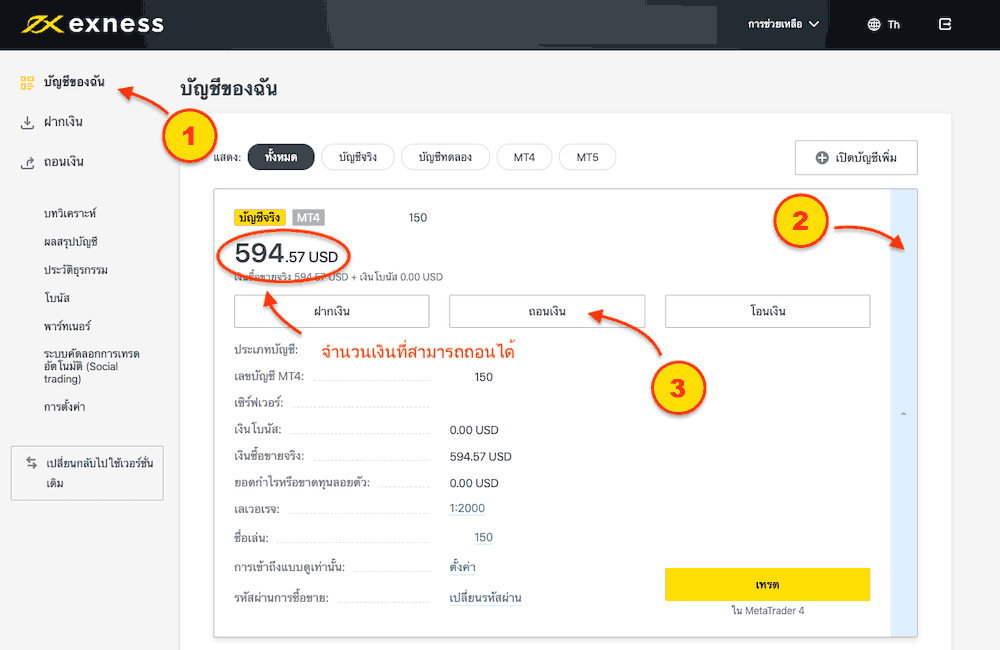The width and height of the screenshot is (1000, 650).
Task: Click the globe language icon
Action: (x=874, y=24)
